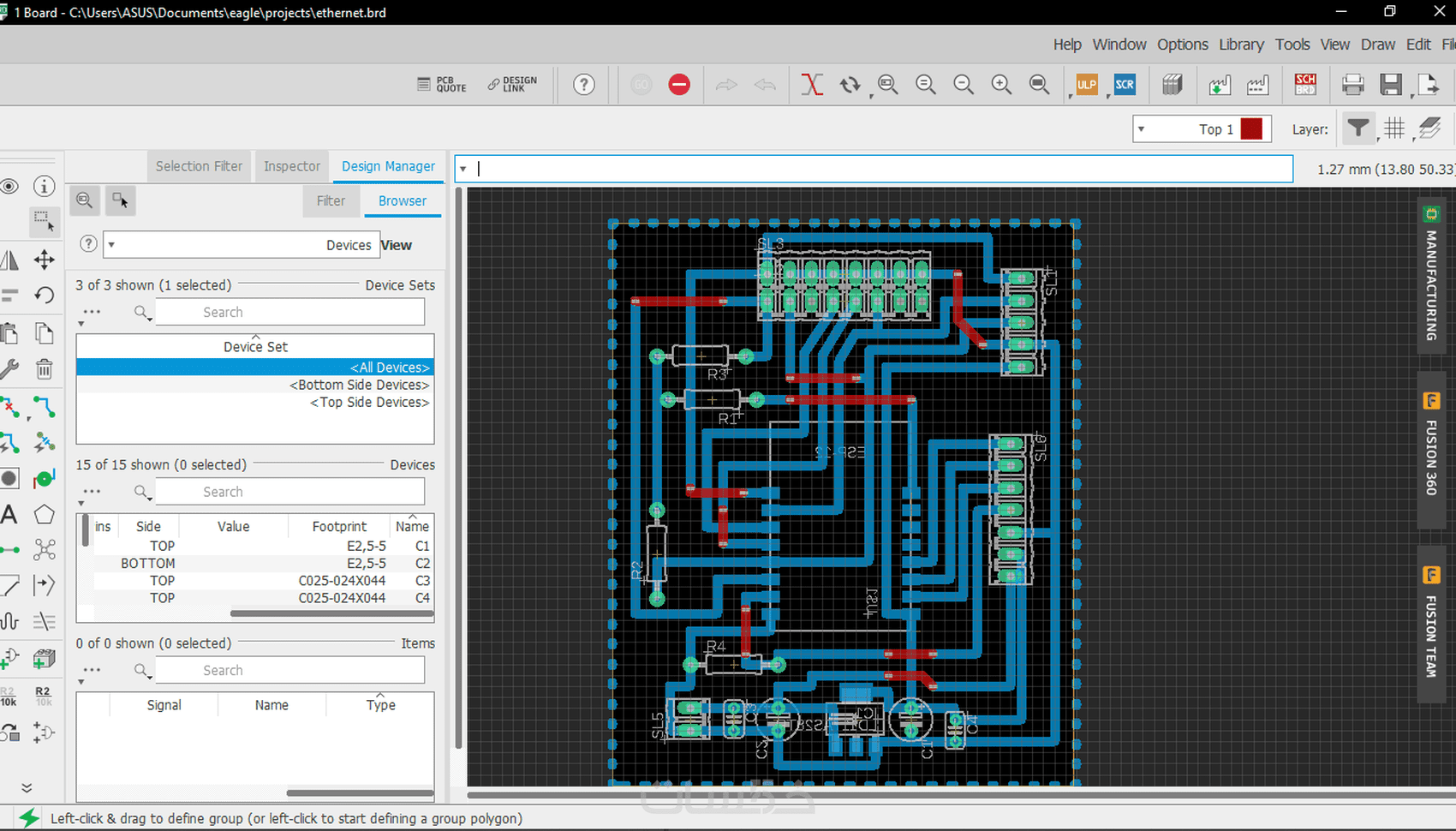Switch to the Inspector tab
Image resolution: width=1456 pixels, height=831 pixels.
[291, 166]
